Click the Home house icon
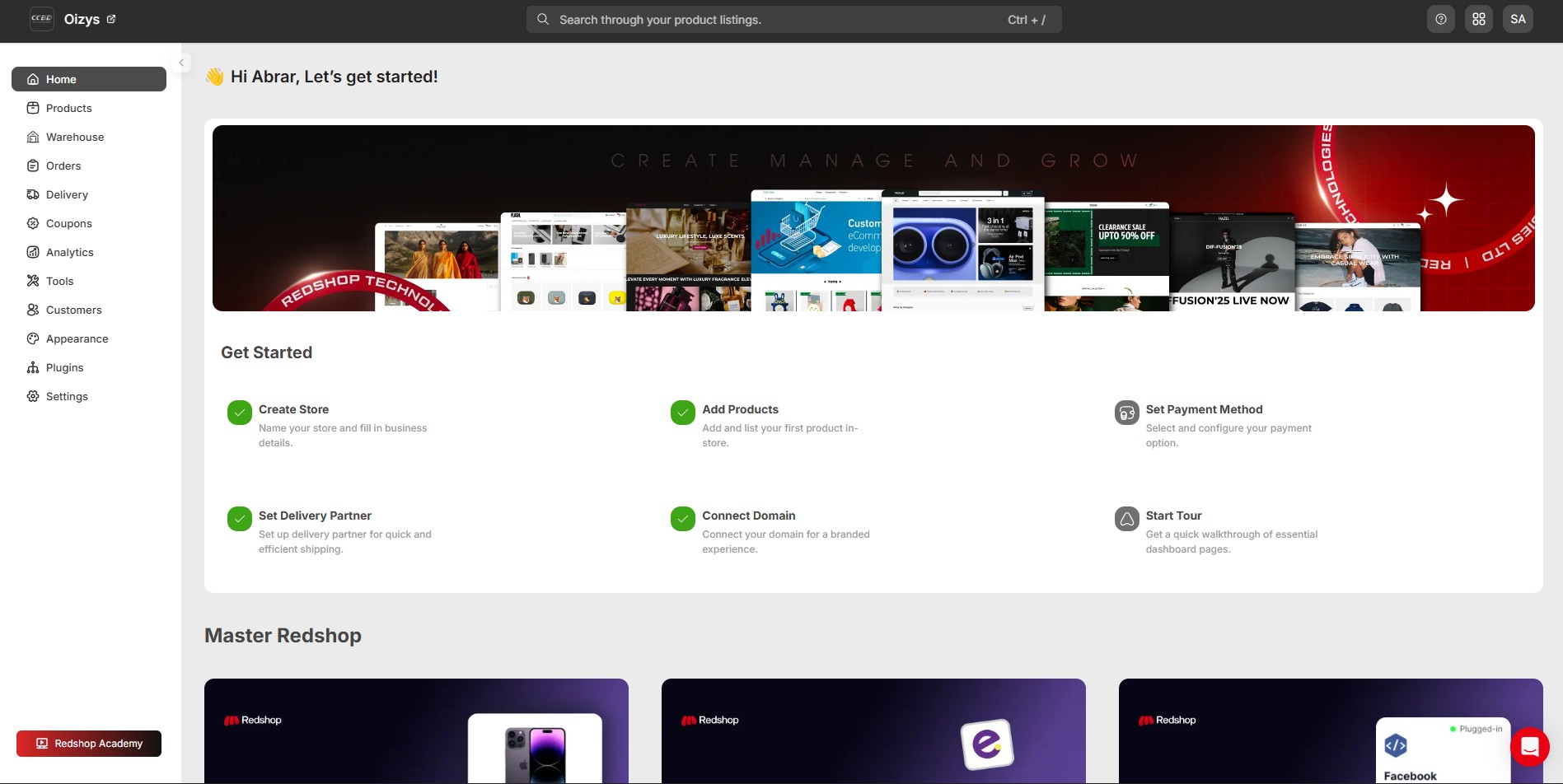 tap(33, 79)
